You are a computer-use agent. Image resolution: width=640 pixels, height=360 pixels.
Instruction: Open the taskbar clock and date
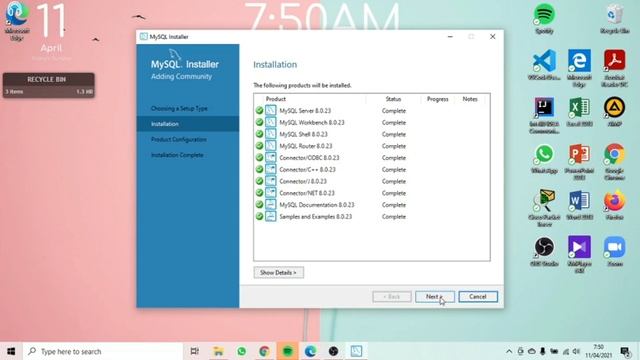click(x=598, y=351)
